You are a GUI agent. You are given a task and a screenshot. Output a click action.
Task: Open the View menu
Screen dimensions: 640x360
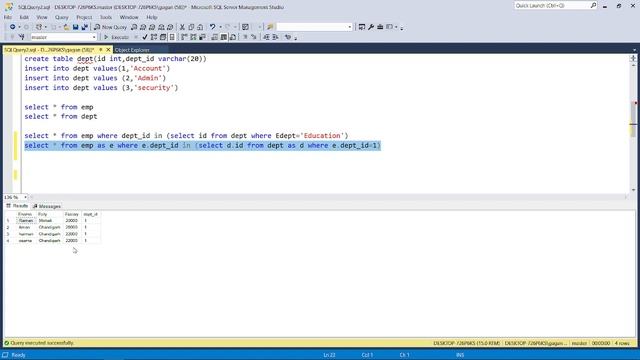coord(42,17)
